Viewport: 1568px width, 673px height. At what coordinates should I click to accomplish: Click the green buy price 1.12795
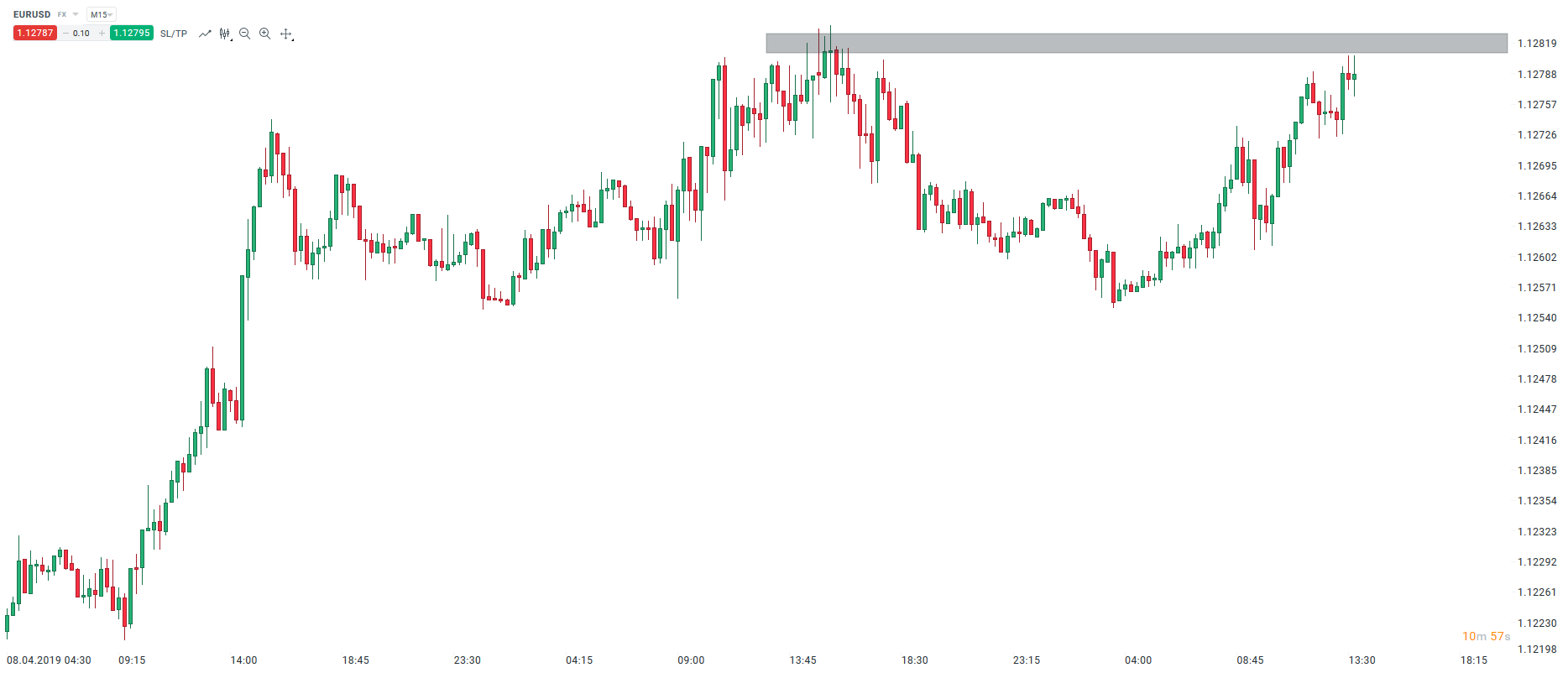pos(132,34)
